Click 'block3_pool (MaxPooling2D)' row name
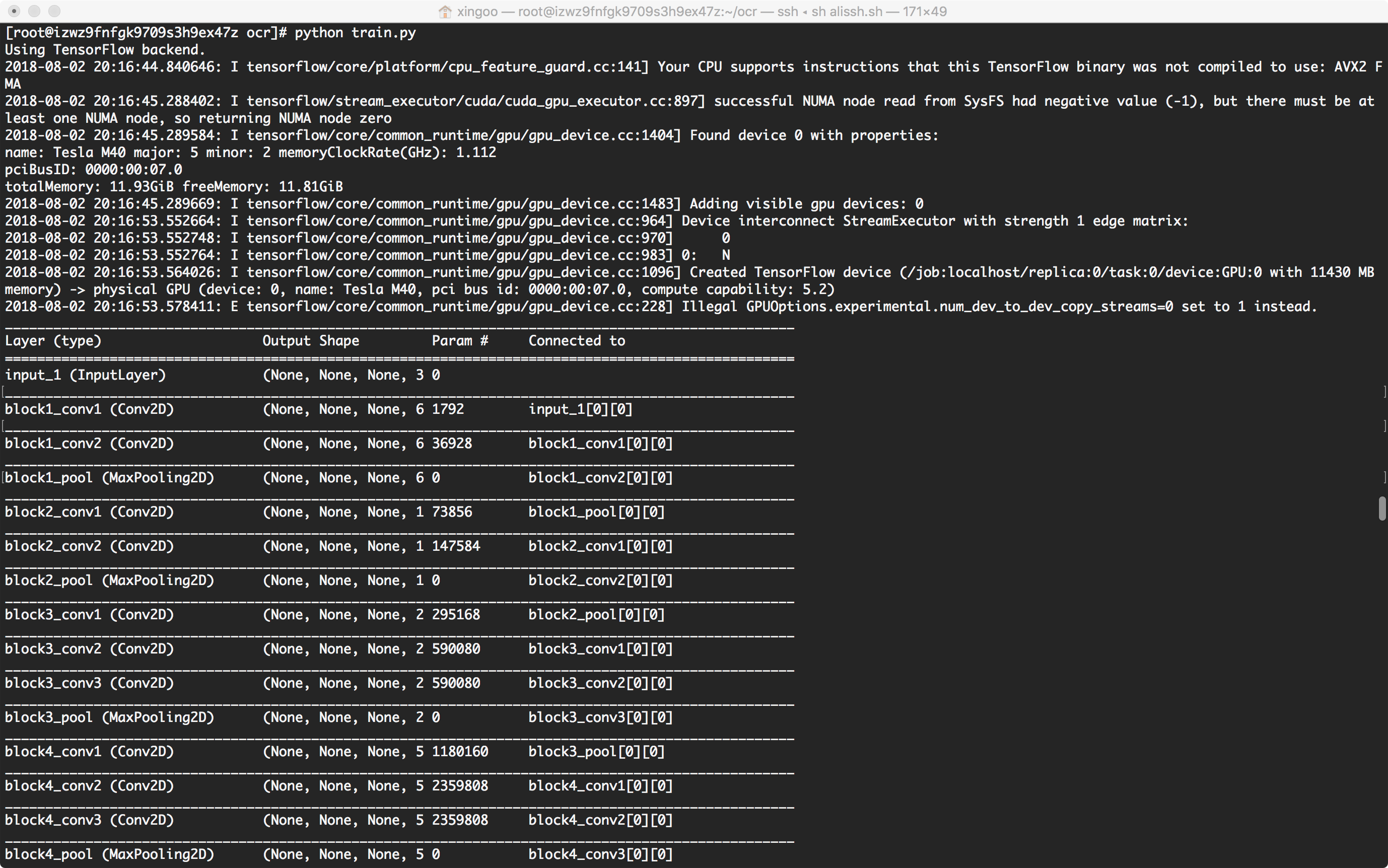 [x=109, y=717]
